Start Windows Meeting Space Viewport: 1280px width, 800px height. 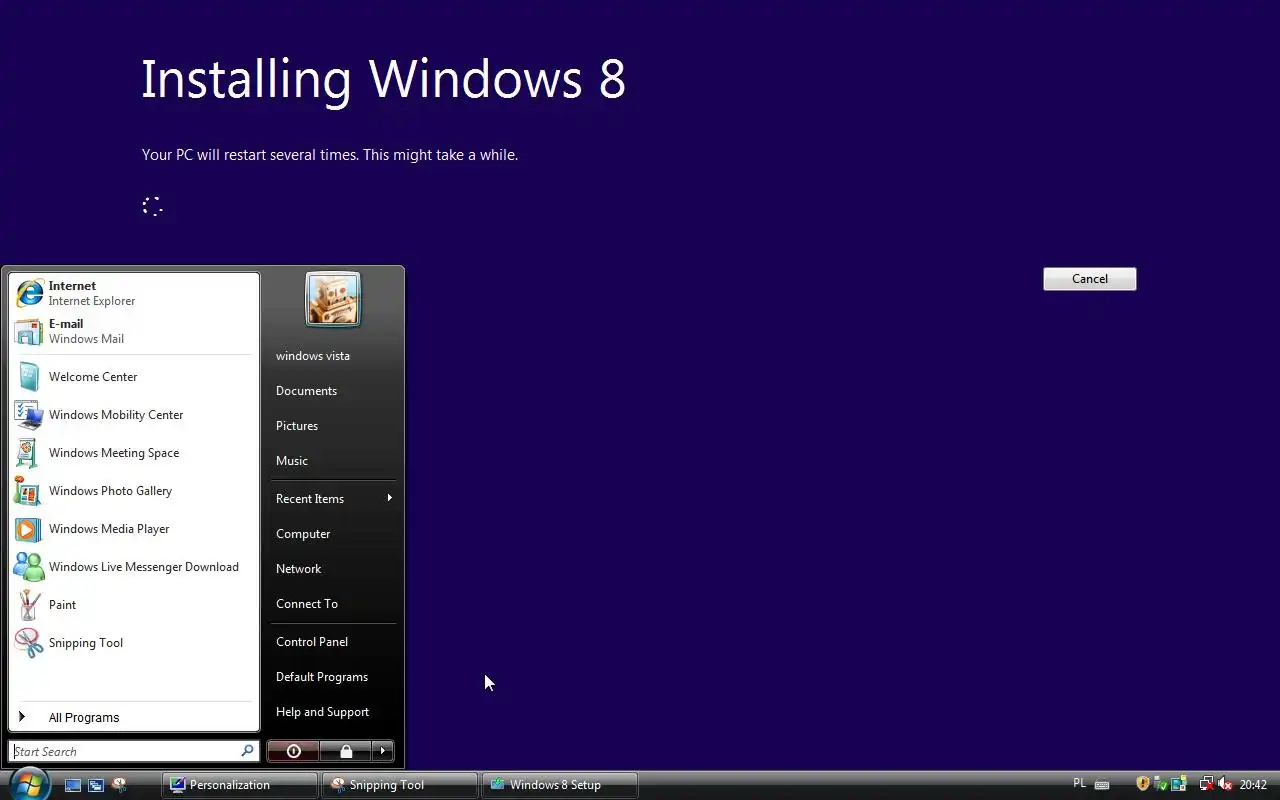(x=134, y=453)
